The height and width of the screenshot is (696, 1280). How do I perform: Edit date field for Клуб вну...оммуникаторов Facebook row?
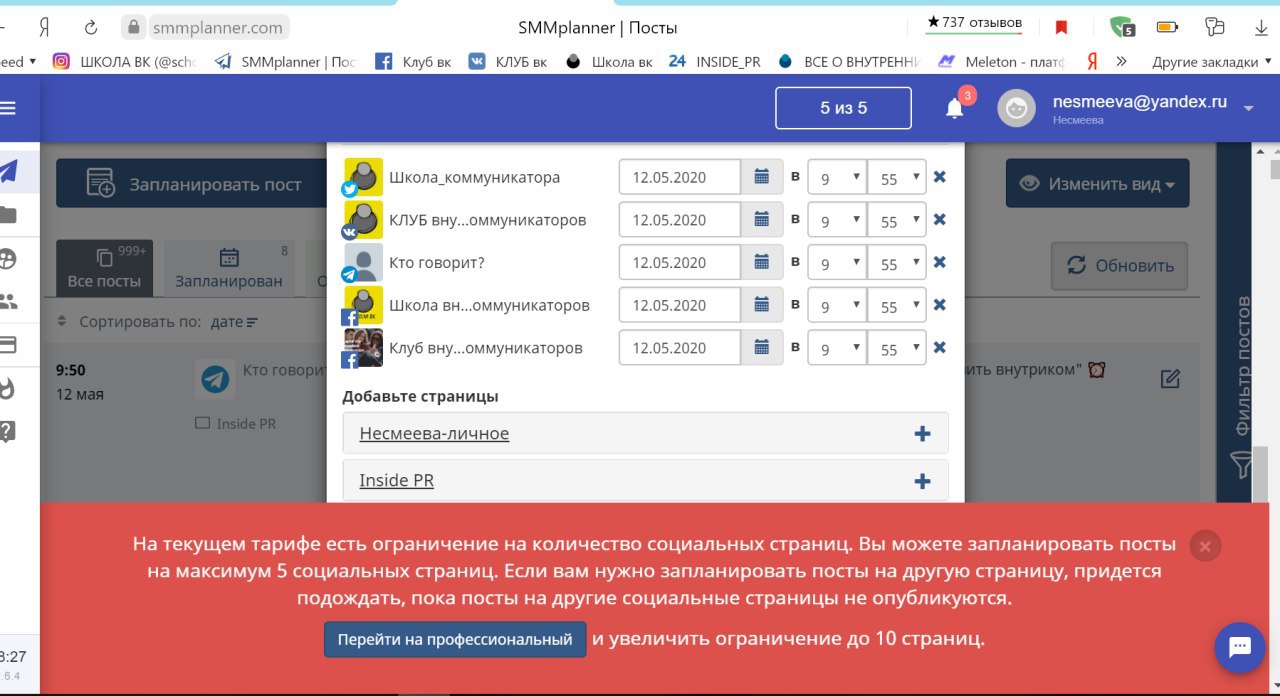coord(680,348)
